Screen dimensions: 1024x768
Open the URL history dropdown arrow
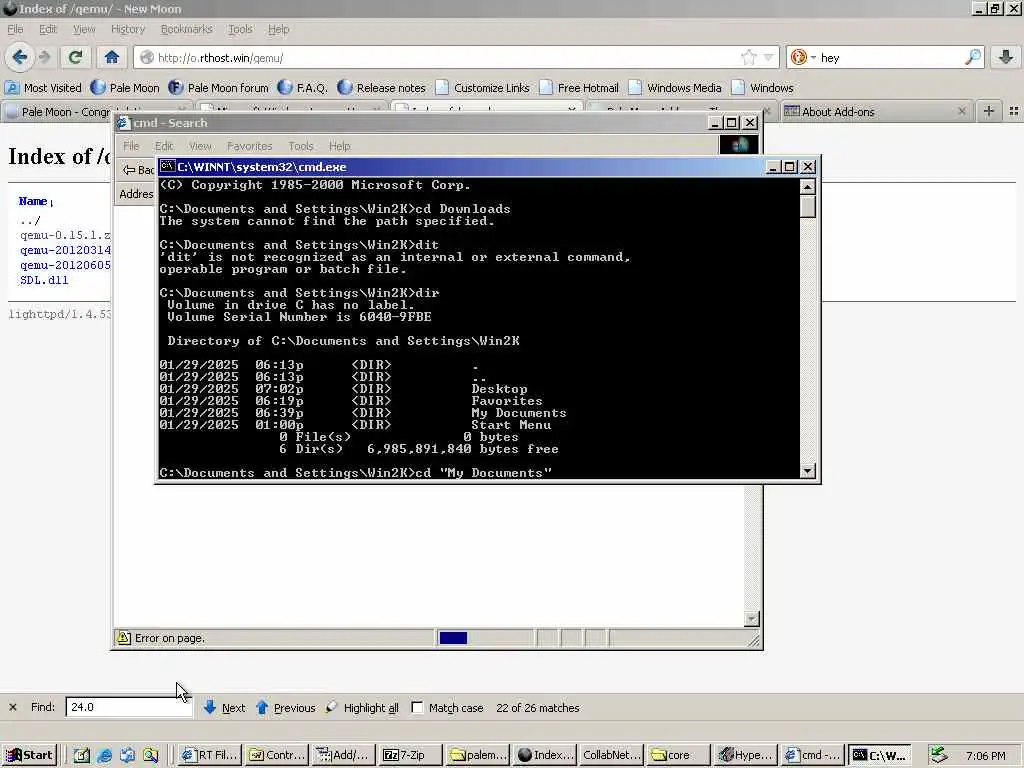point(769,57)
